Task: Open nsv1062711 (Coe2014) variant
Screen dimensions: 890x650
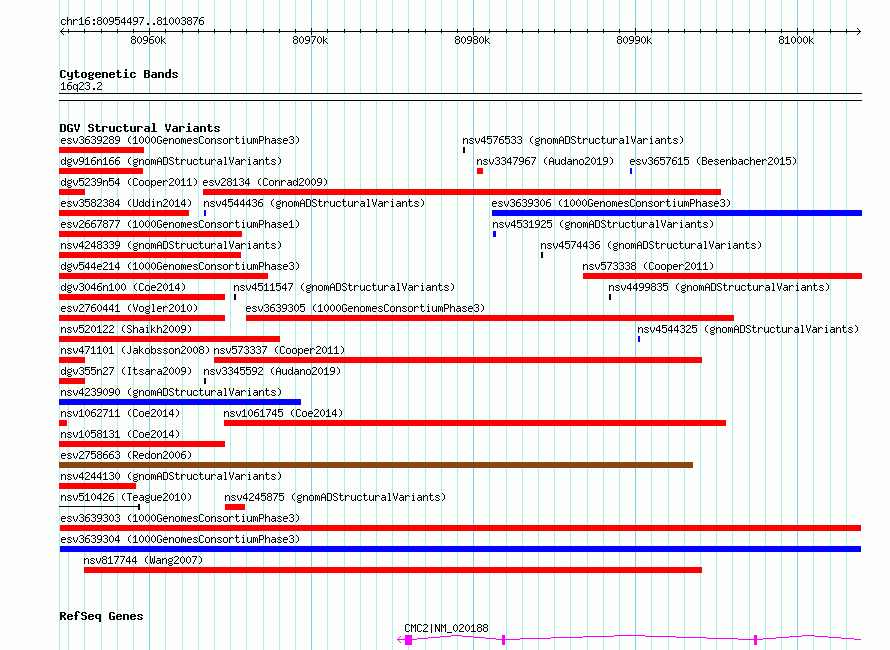Action: click(120, 413)
